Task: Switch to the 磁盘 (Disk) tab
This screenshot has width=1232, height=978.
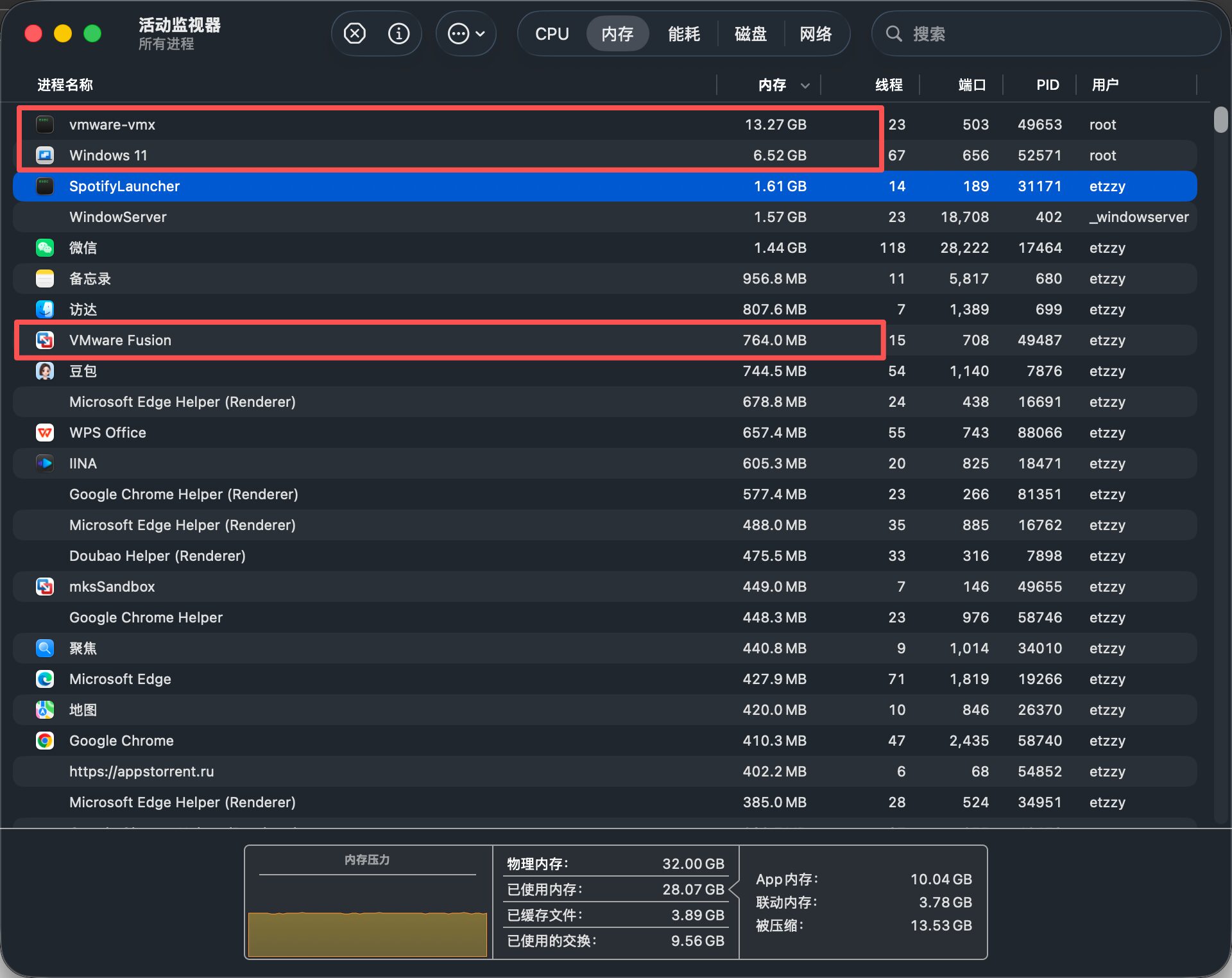Action: [x=750, y=33]
